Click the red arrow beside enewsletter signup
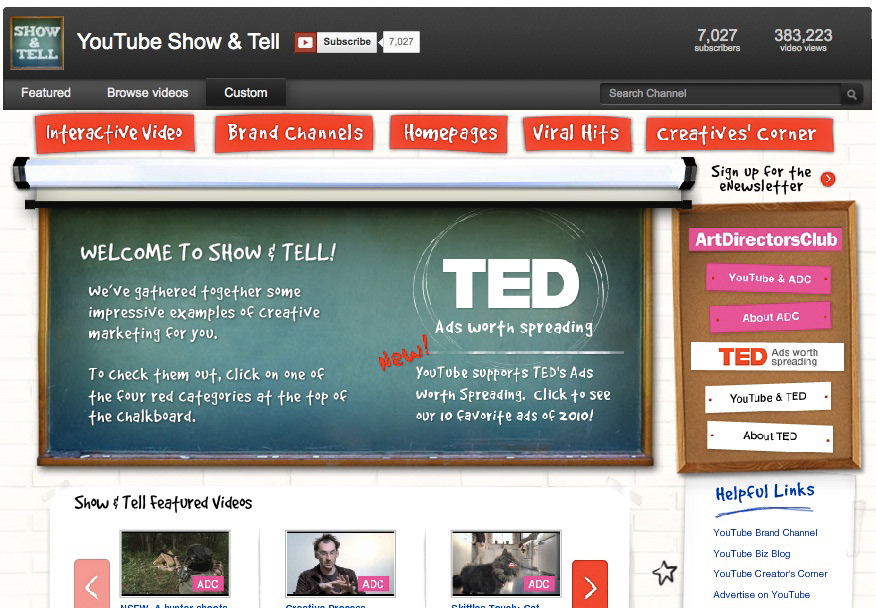Screen dimensions: 876x608 click(828, 179)
